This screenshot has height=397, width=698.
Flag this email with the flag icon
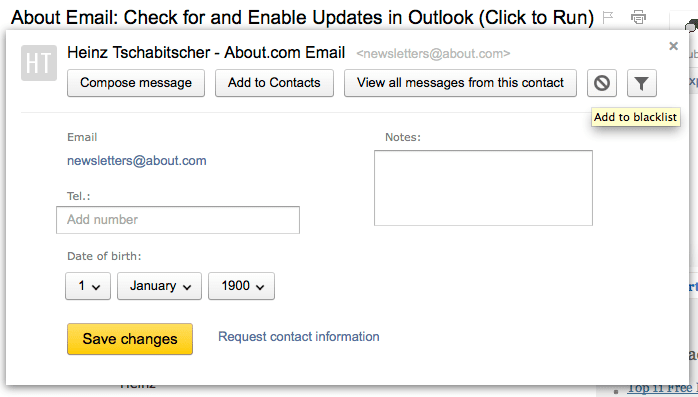[608, 17]
